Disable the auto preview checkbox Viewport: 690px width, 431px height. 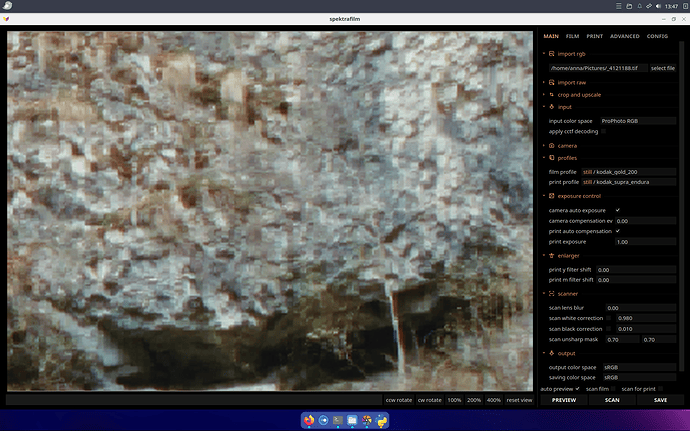point(577,388)
